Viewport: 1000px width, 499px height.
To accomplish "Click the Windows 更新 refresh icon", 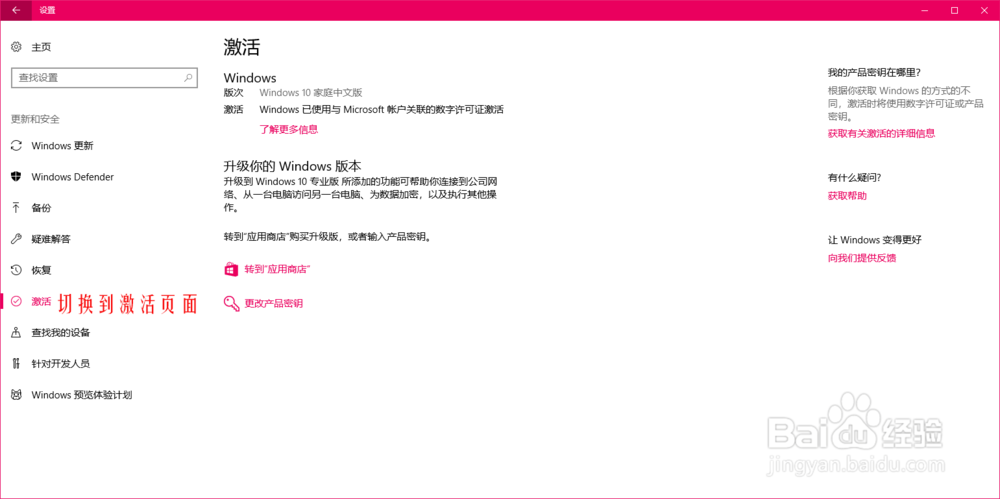I will click(x=17, y=145).
